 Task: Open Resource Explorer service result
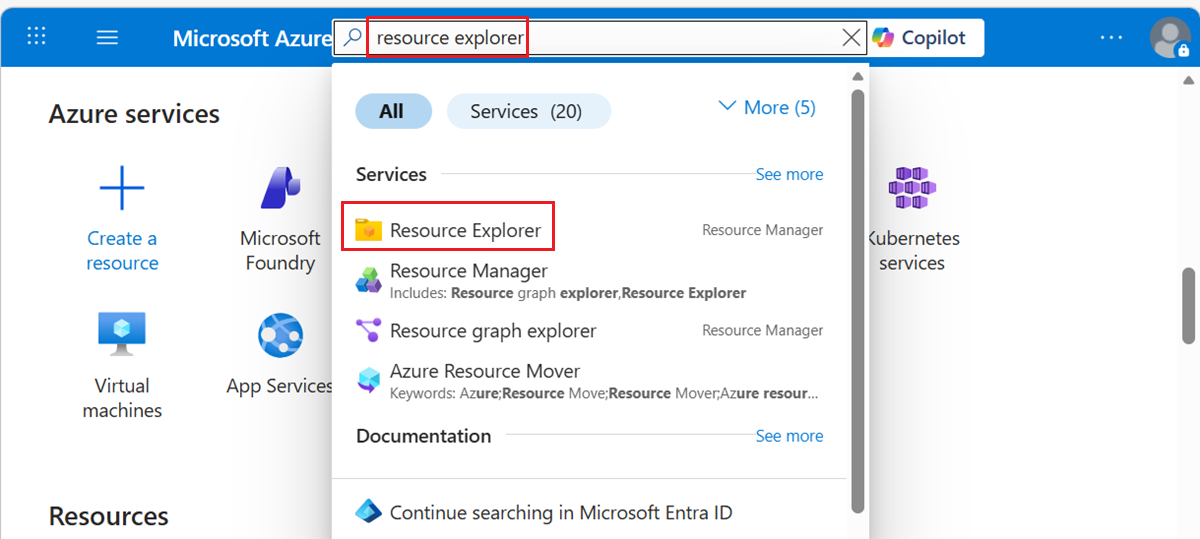click(590, 230)
